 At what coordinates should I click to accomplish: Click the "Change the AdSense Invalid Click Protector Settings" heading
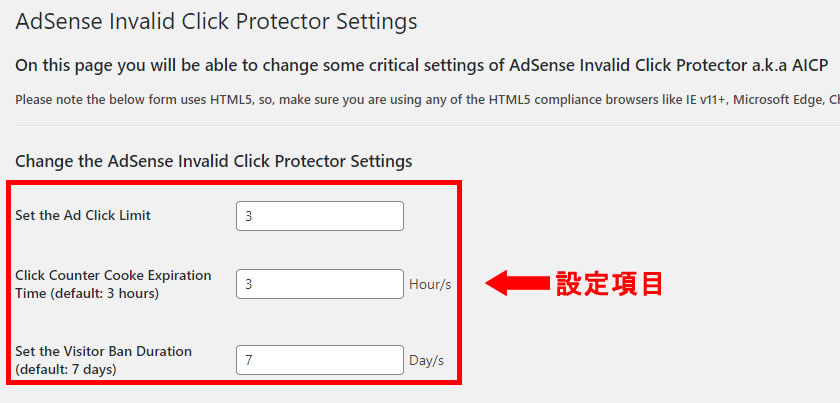point(214,161)
